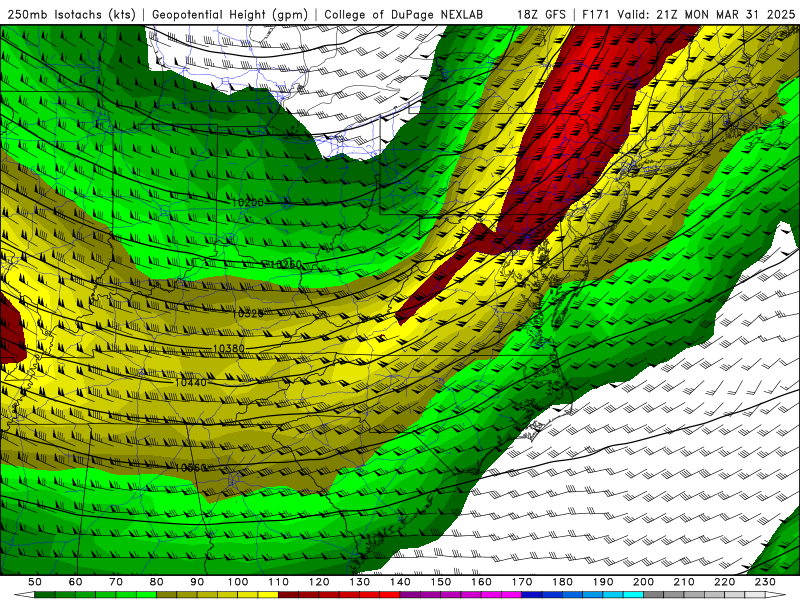Click the 110 value on the color scale
Viewport: 800px width, 600px height.
pos(279,582)
